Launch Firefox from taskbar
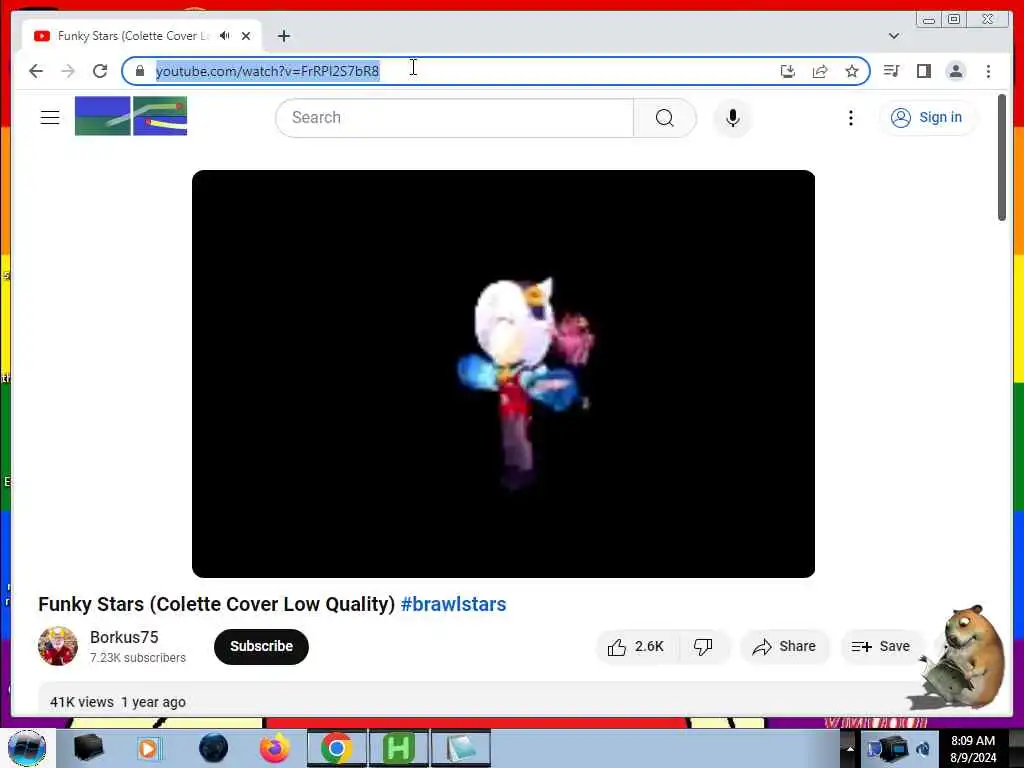This screenshot has height=768, width=1024. point(275,748)
